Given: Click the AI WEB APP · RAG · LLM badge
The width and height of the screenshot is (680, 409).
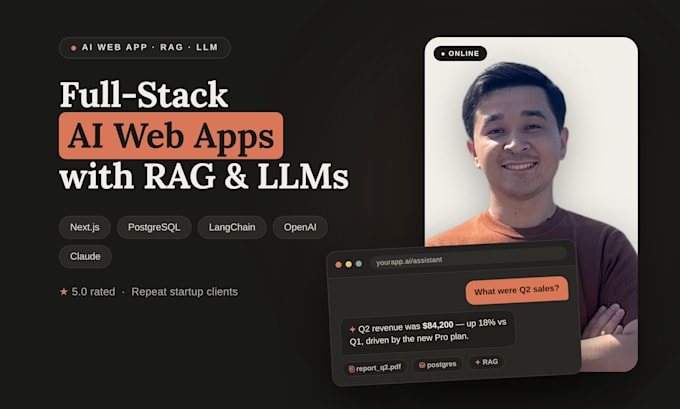Looking at the screenshot, I should tap(145, 48).
